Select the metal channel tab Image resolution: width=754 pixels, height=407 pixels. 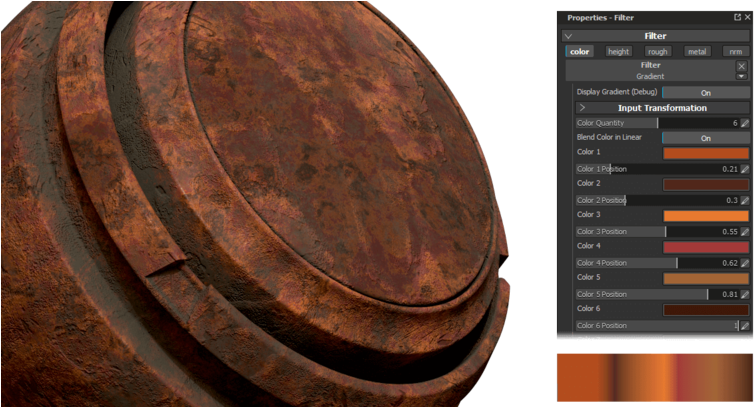(x=697, y=51)
